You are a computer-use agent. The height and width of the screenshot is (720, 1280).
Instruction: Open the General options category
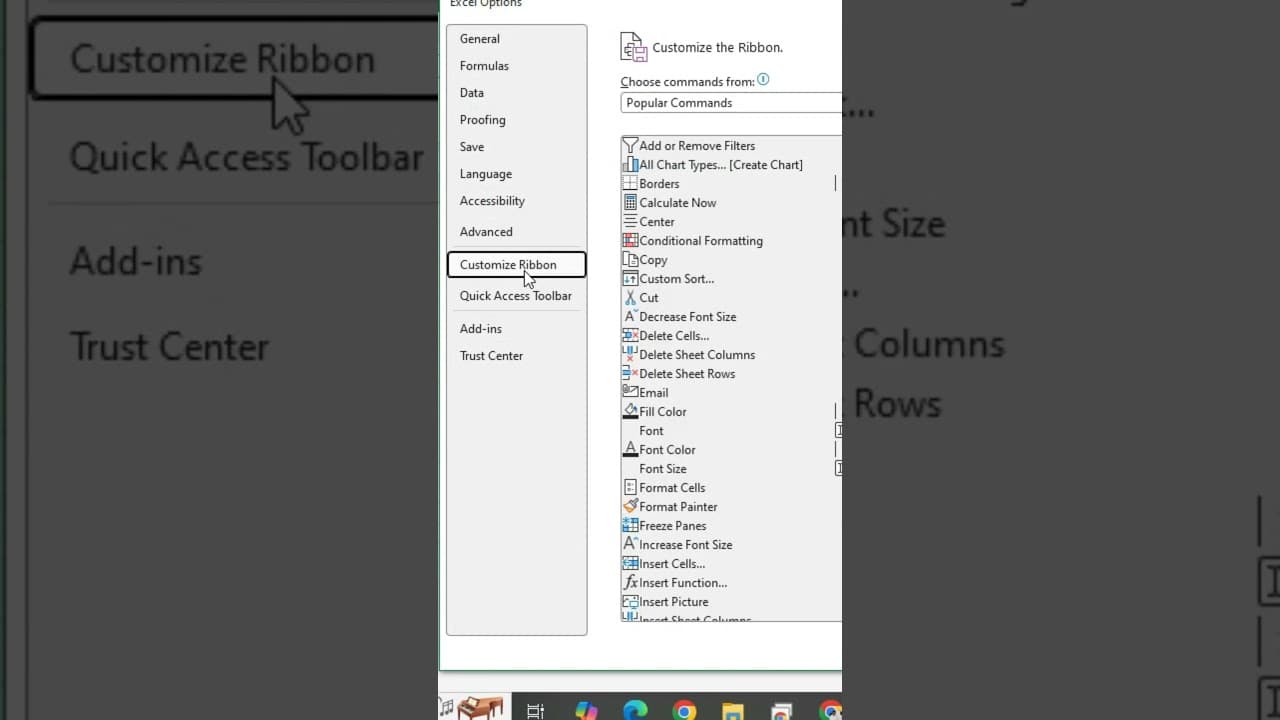[516, 39]
